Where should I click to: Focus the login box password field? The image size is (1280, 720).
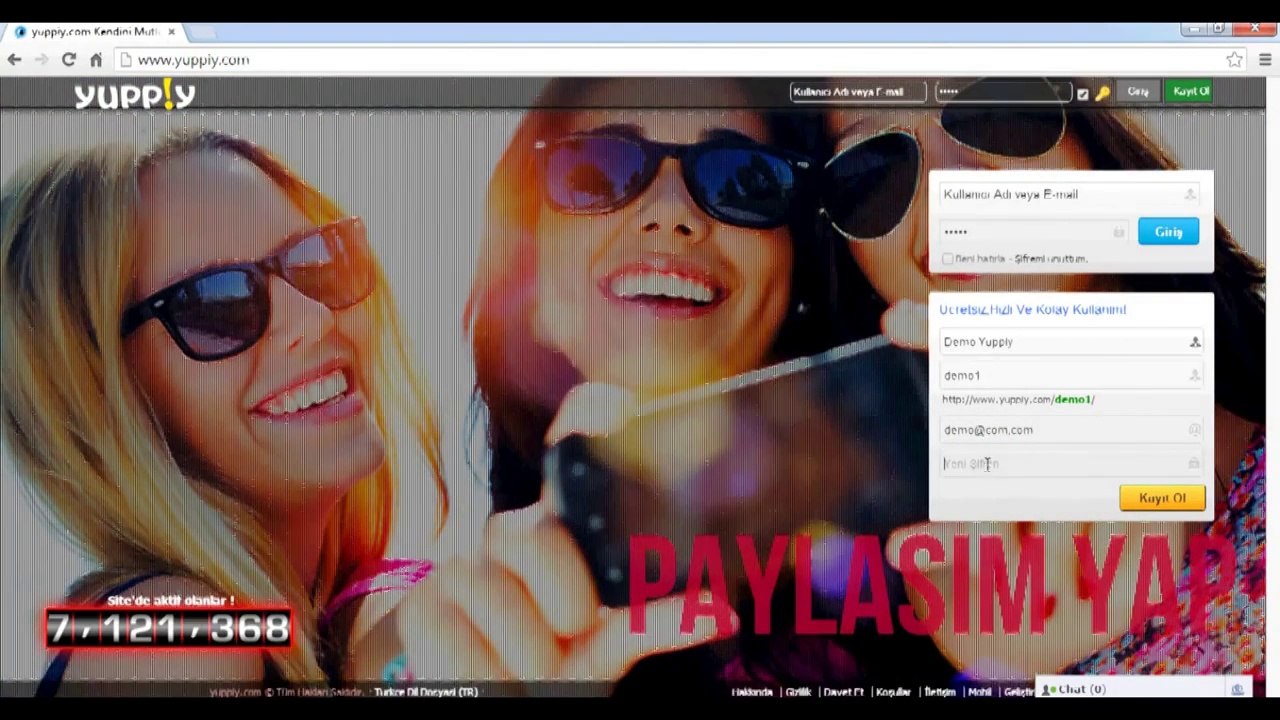[x=1034, y=232]
